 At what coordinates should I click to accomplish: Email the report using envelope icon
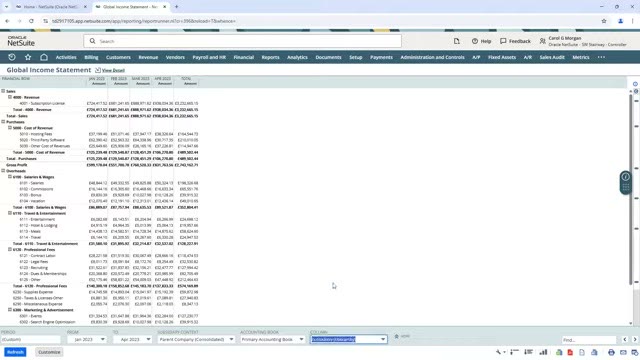click(x=623, y=352)
